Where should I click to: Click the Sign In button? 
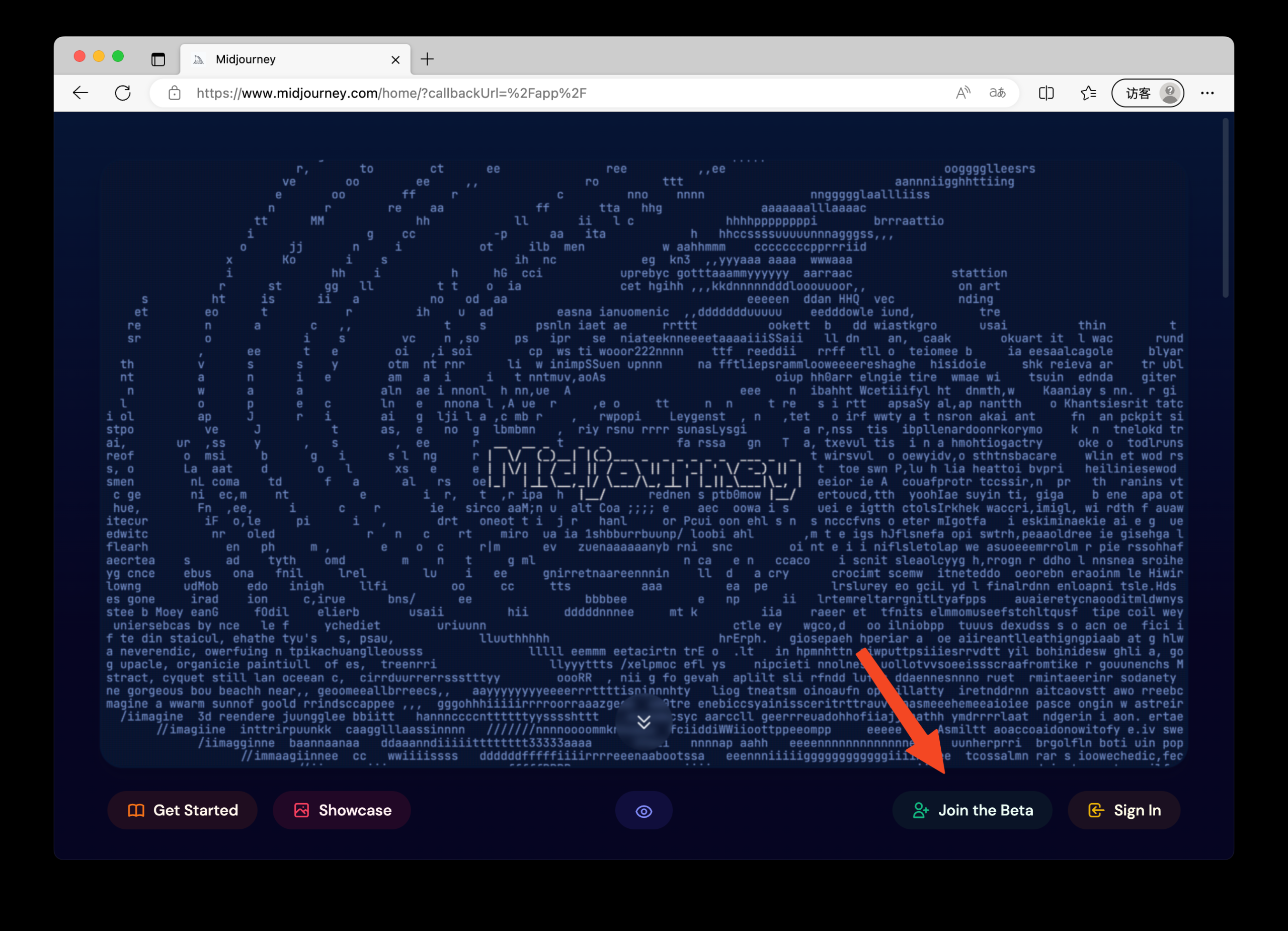[1124, 810]
